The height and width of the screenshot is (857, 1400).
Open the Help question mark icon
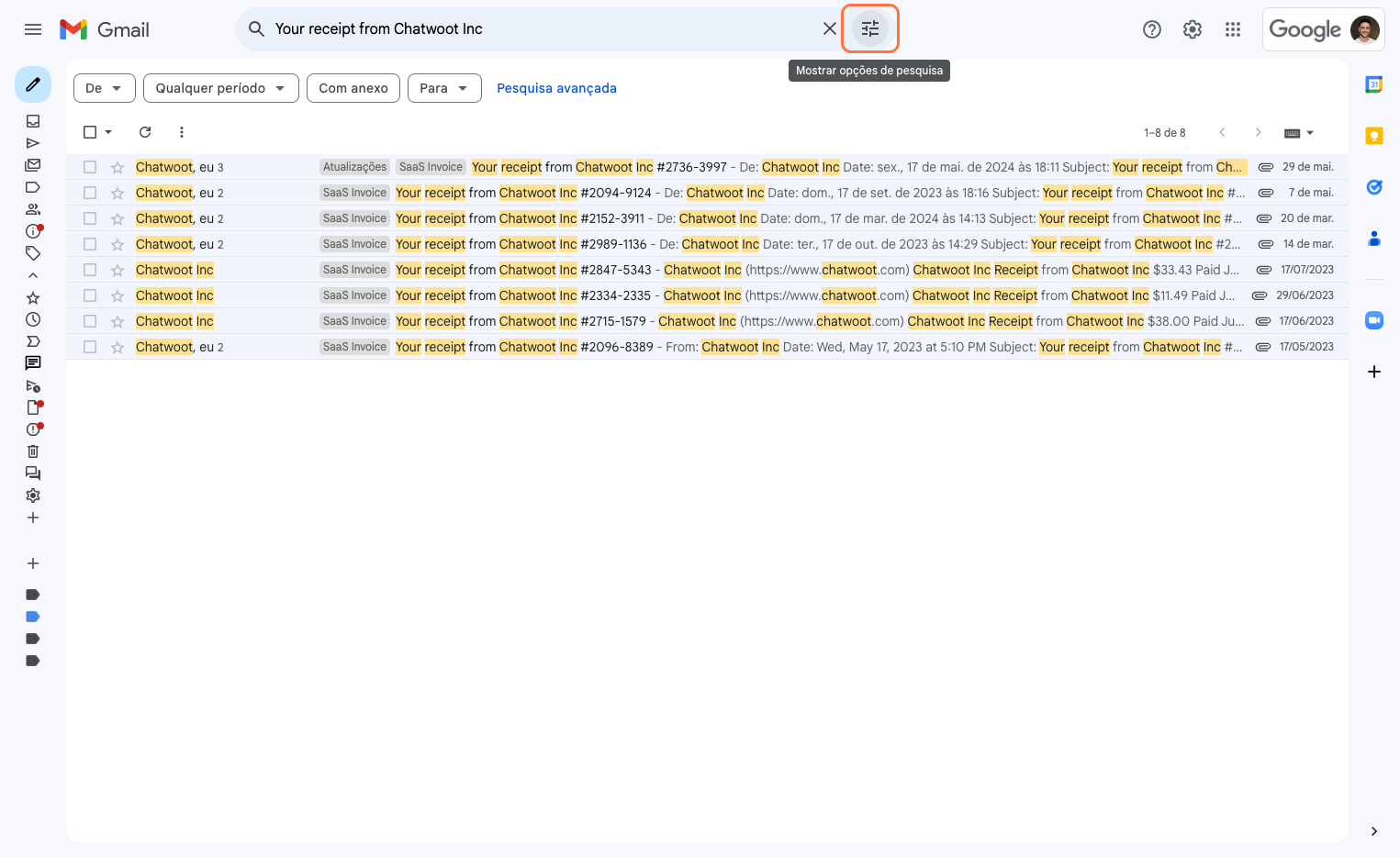pyautogui.click(x=1152, y=29)
